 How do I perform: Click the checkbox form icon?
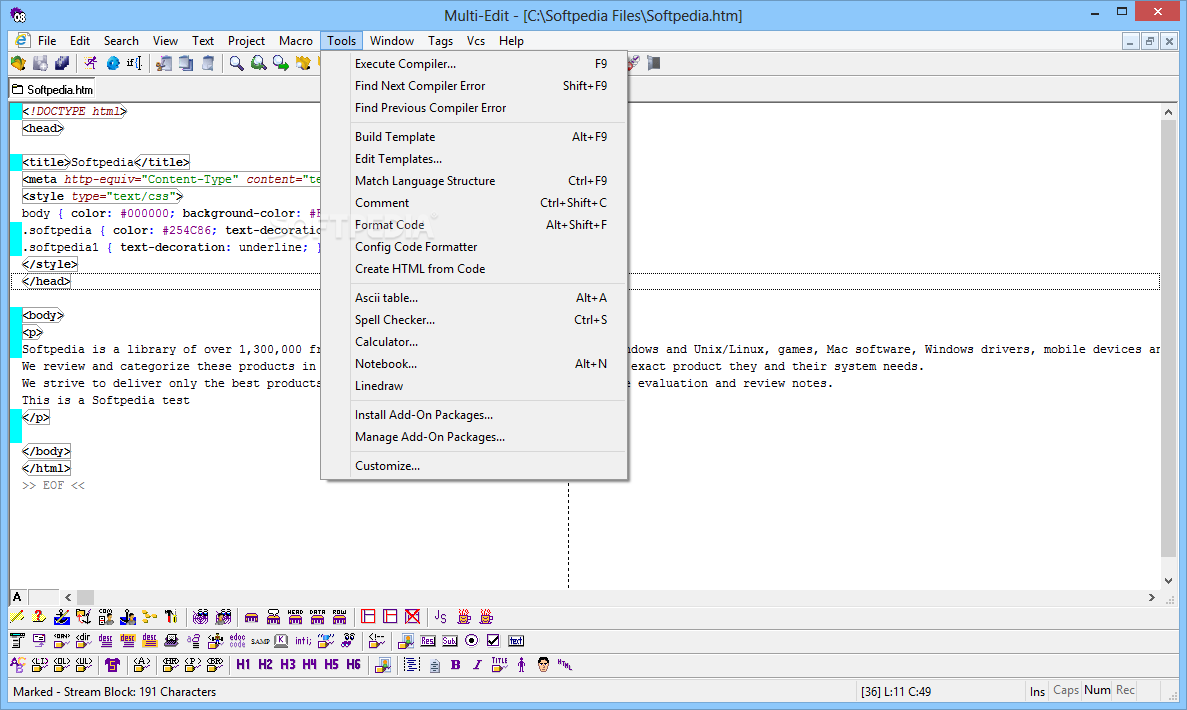(493, 641)
